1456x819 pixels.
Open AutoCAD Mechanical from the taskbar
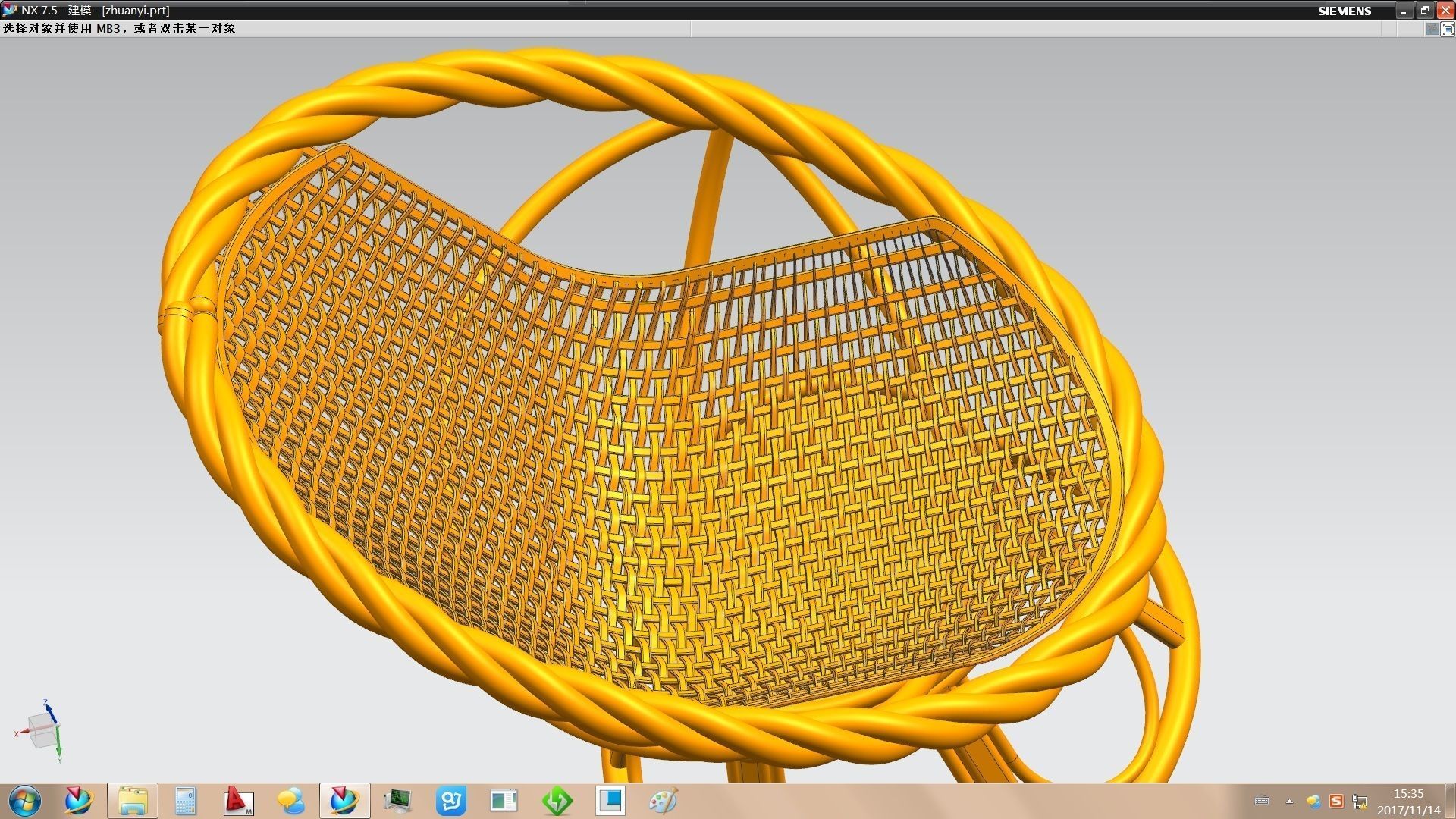pyautogui.click(x=239, y=801)
